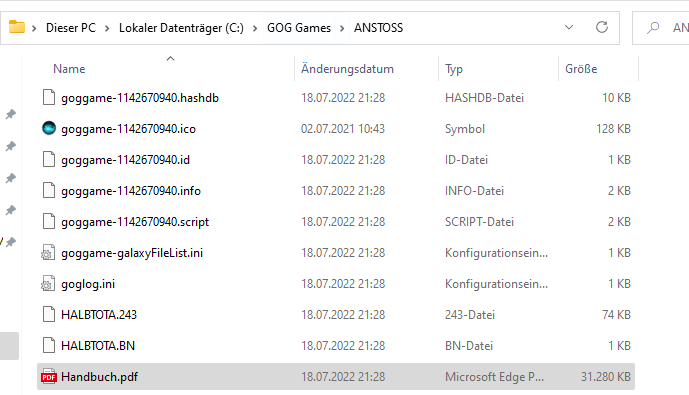Select ANSTOSS breadcrumb segment
The width and height of the screenshot is (689, 395).
coord(378,28)
